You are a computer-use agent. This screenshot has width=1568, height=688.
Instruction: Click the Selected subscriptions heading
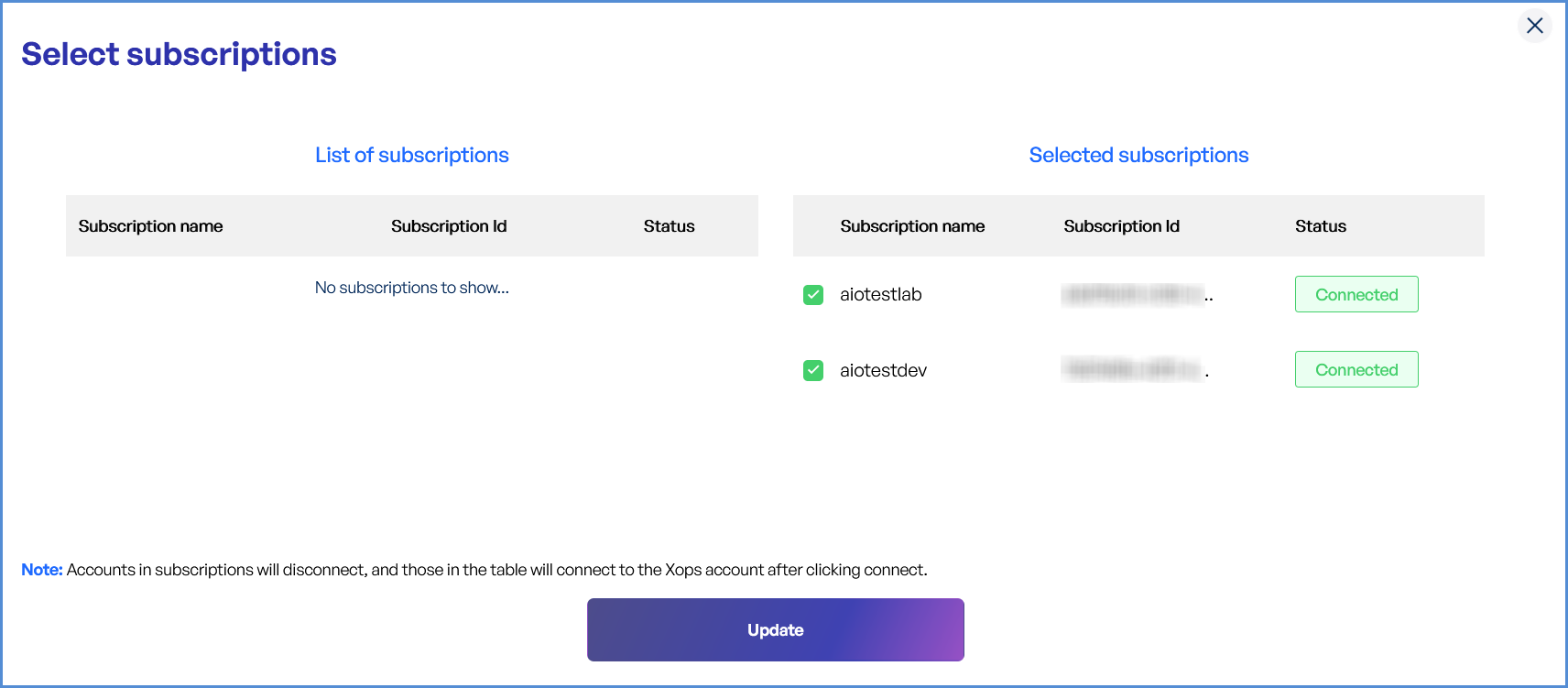pyautogui.click(x=1138, y=156)
